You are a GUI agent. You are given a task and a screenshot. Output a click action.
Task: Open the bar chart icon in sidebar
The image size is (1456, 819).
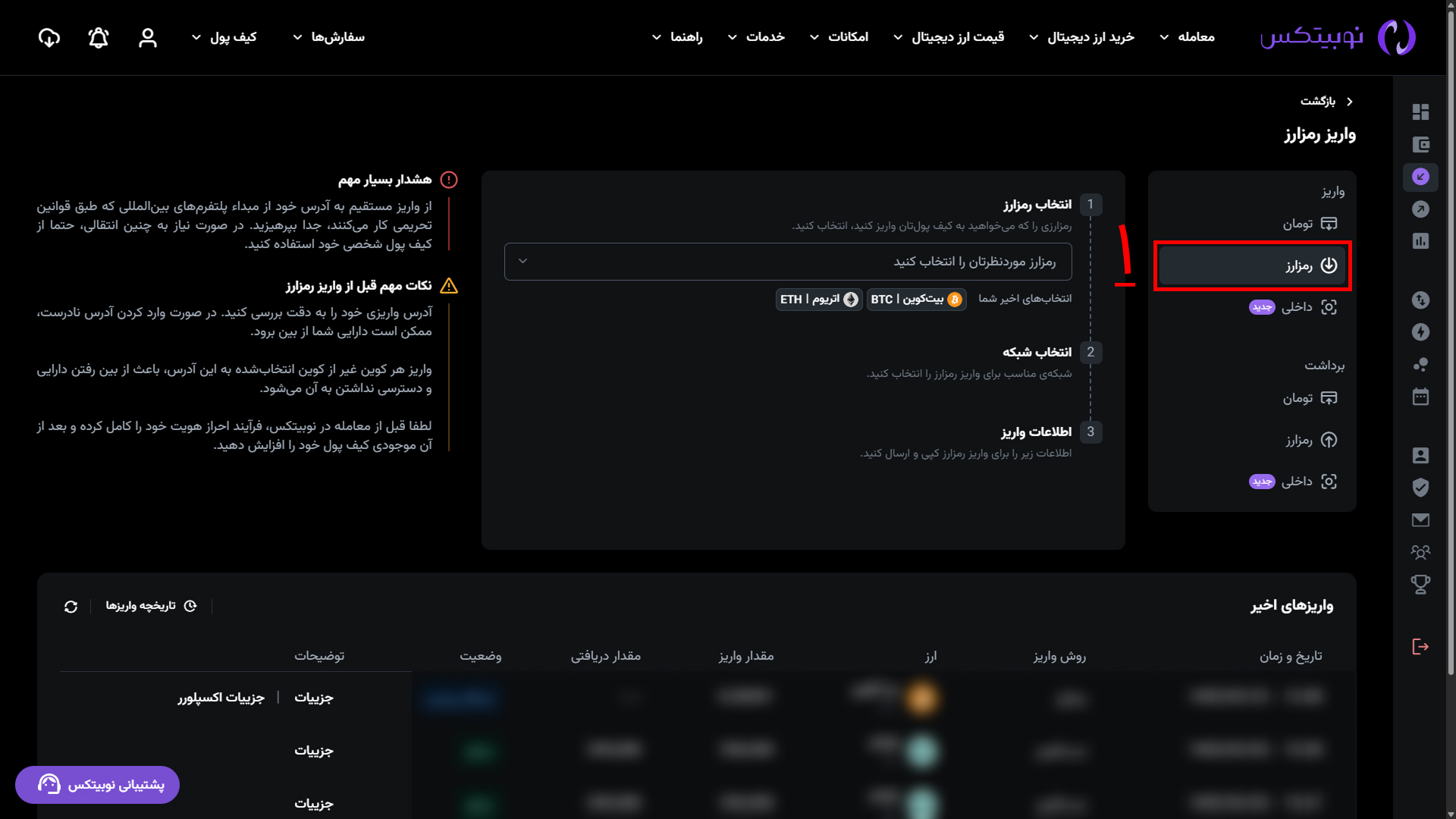(x=1420, y=241)
